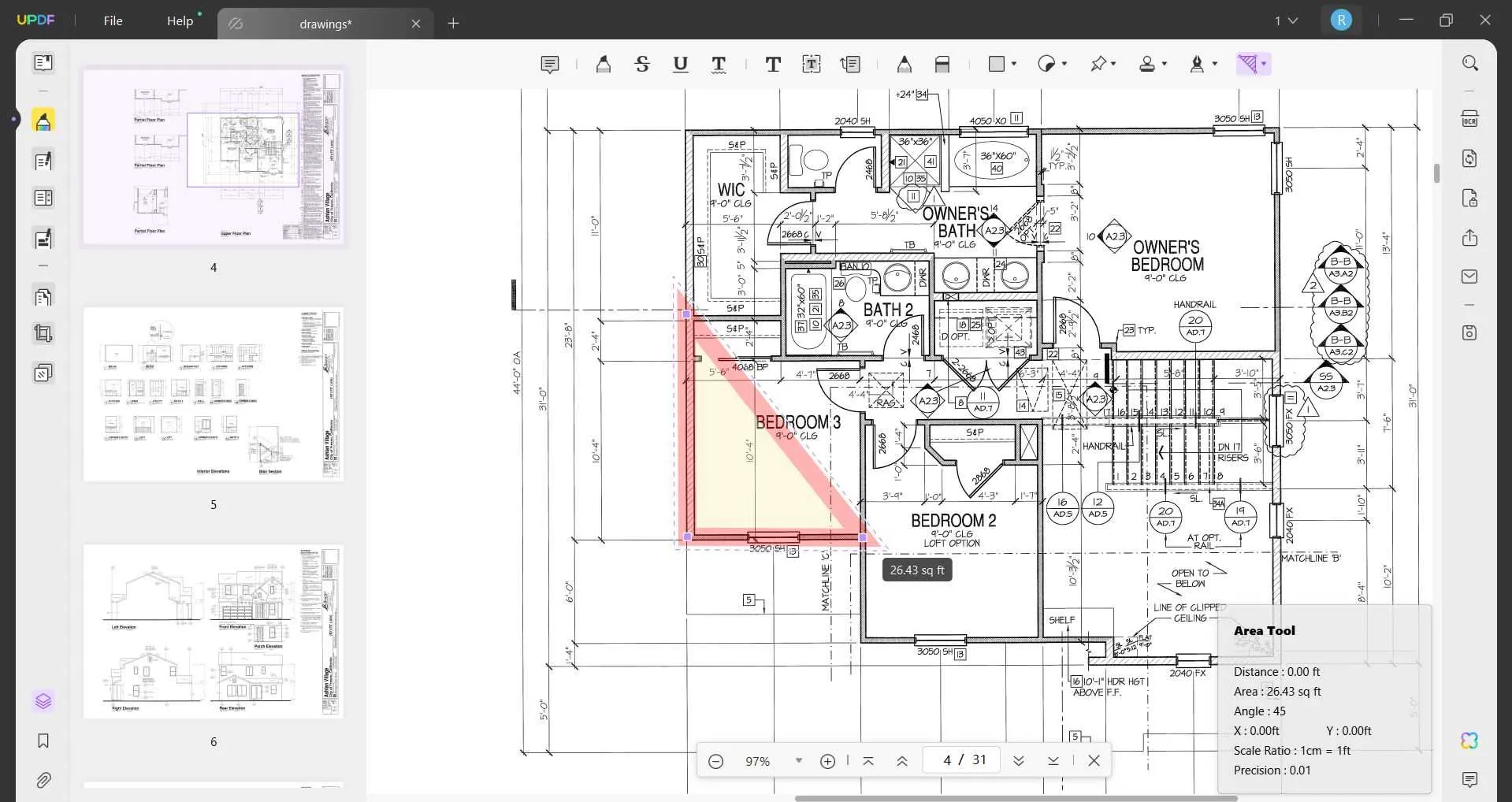Screen dimensions: 1512x802
Task: Open the Form/sign tool in left sidebar
Action: click(x=43, y=238)
